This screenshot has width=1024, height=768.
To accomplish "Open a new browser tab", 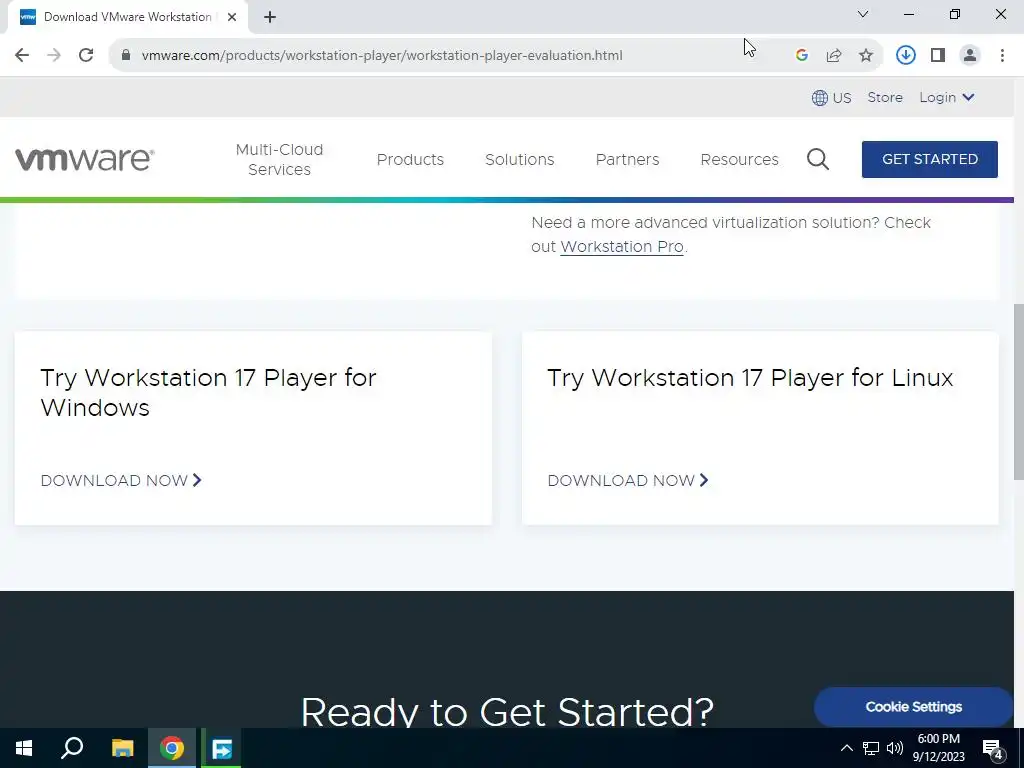I will [270, 17].
